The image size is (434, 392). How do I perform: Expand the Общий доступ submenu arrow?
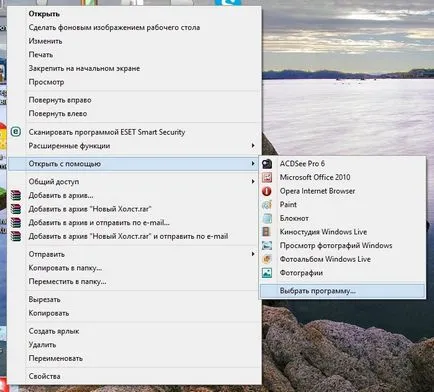pos(253,182)
